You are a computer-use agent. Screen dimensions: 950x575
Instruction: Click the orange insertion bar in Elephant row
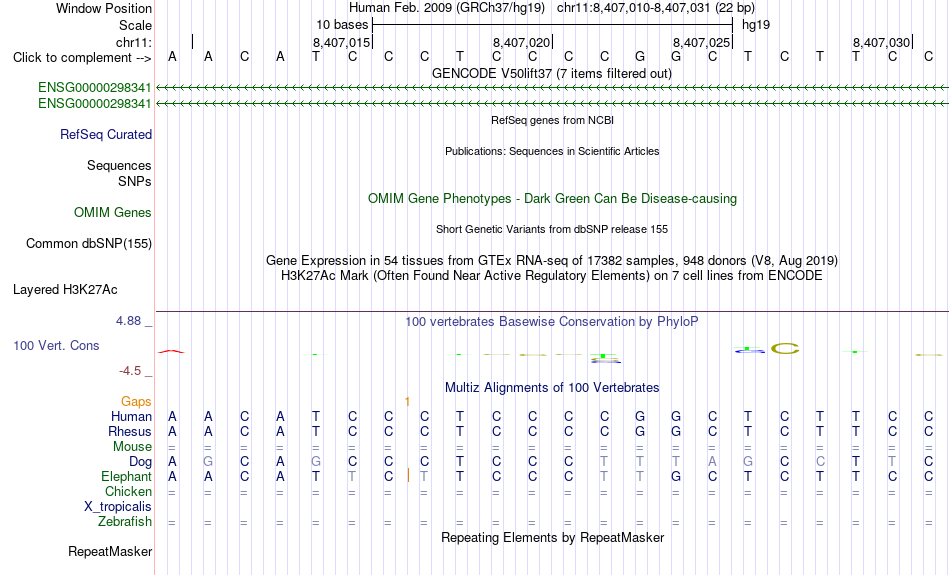coord(408,476)
